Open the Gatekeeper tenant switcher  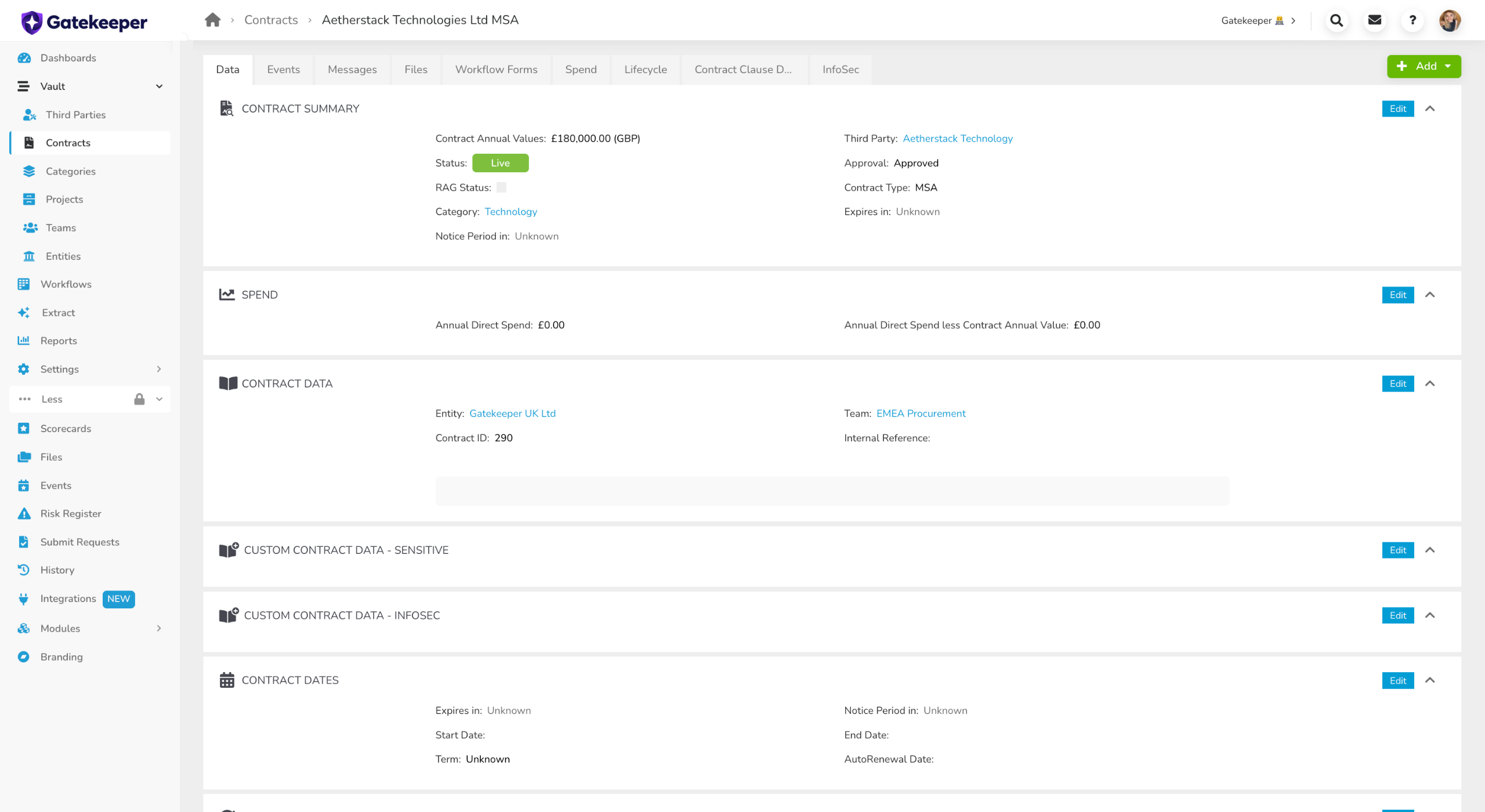point(1258,20)
